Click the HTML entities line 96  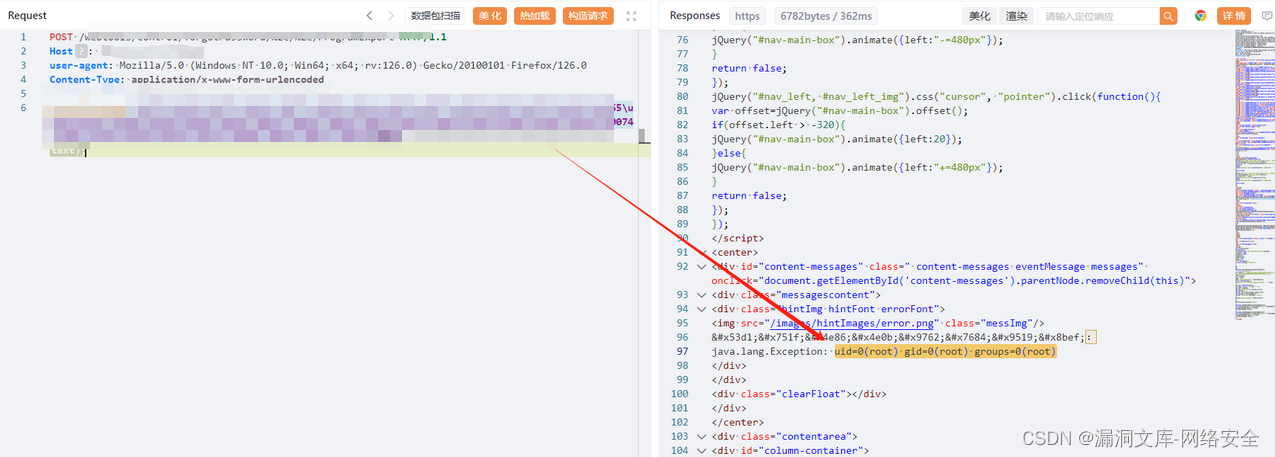[x=904, y=337]
